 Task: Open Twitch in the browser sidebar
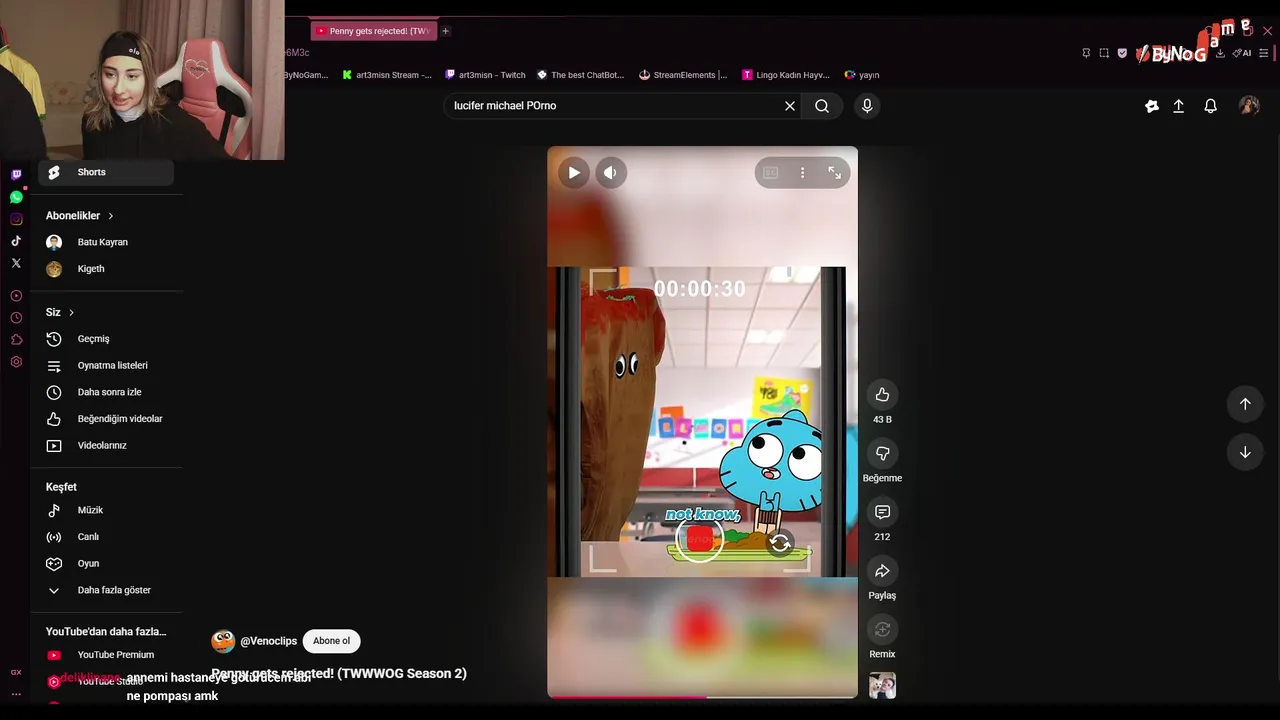[x=16, y=175]
